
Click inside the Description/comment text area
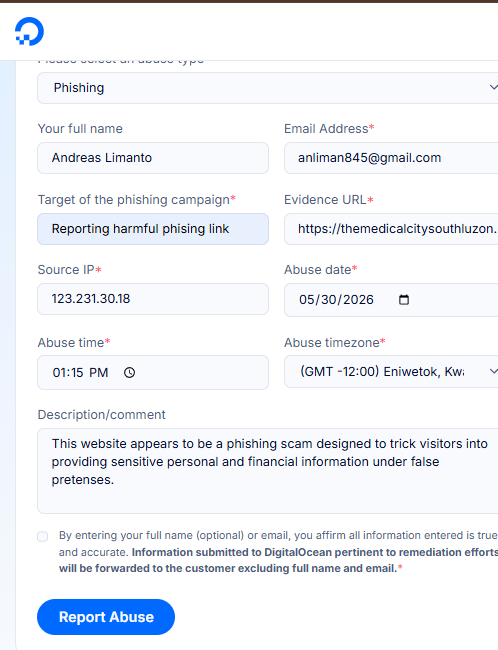tap(267, 471)
